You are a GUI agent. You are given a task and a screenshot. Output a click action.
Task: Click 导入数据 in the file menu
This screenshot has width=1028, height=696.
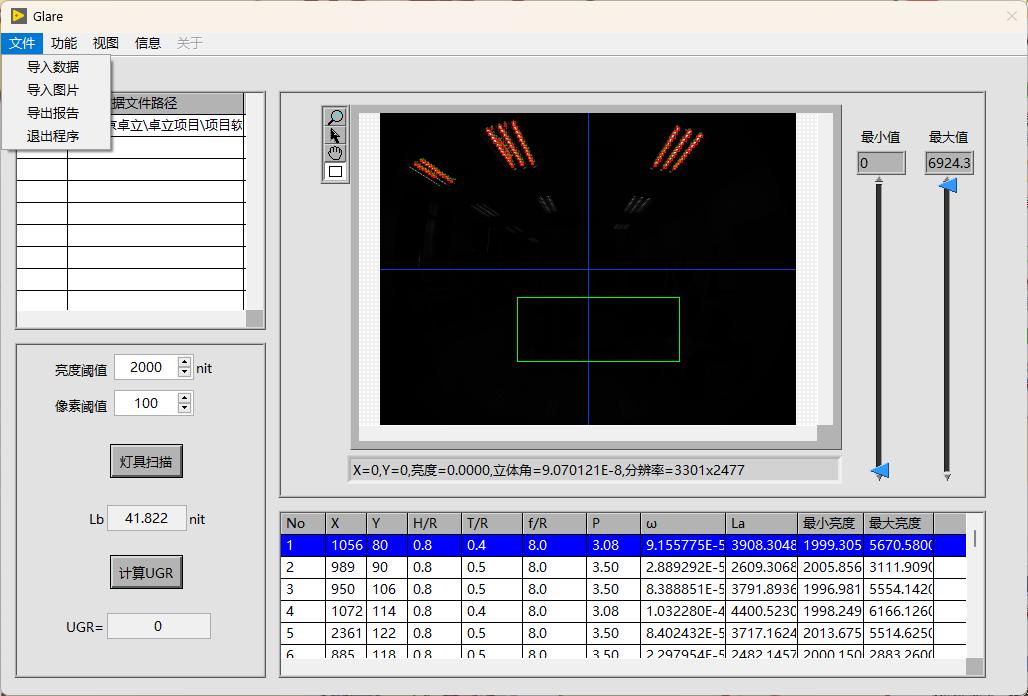coord(53,67)
